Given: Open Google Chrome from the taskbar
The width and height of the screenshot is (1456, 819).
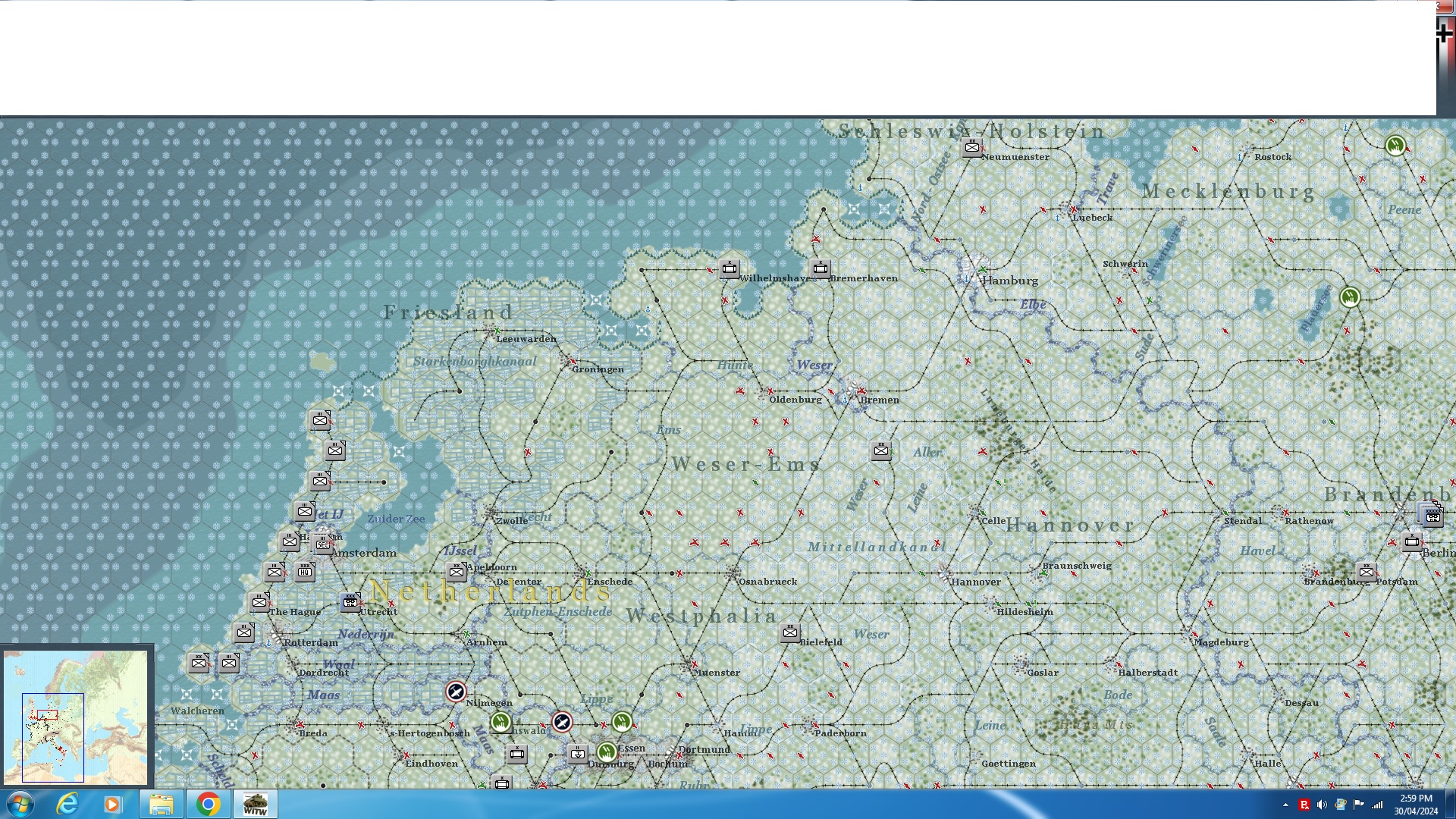Looking at the screenshot, I should coord(208,804).
